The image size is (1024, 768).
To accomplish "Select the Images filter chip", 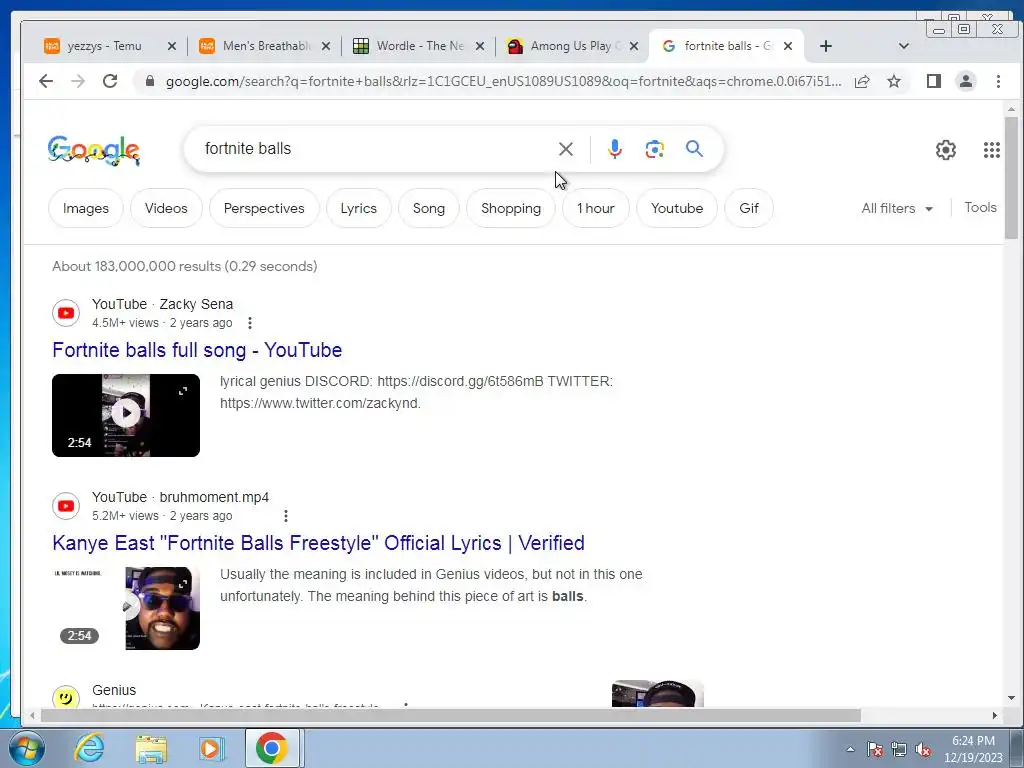I will point(86,208).
